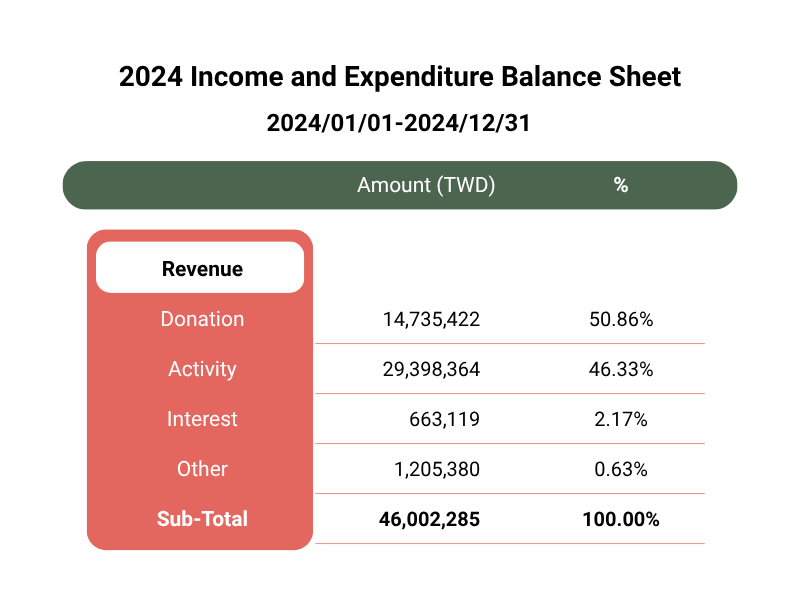Click the % column header
The width and height of the screenshot is (800, 600).
[621, 185]
